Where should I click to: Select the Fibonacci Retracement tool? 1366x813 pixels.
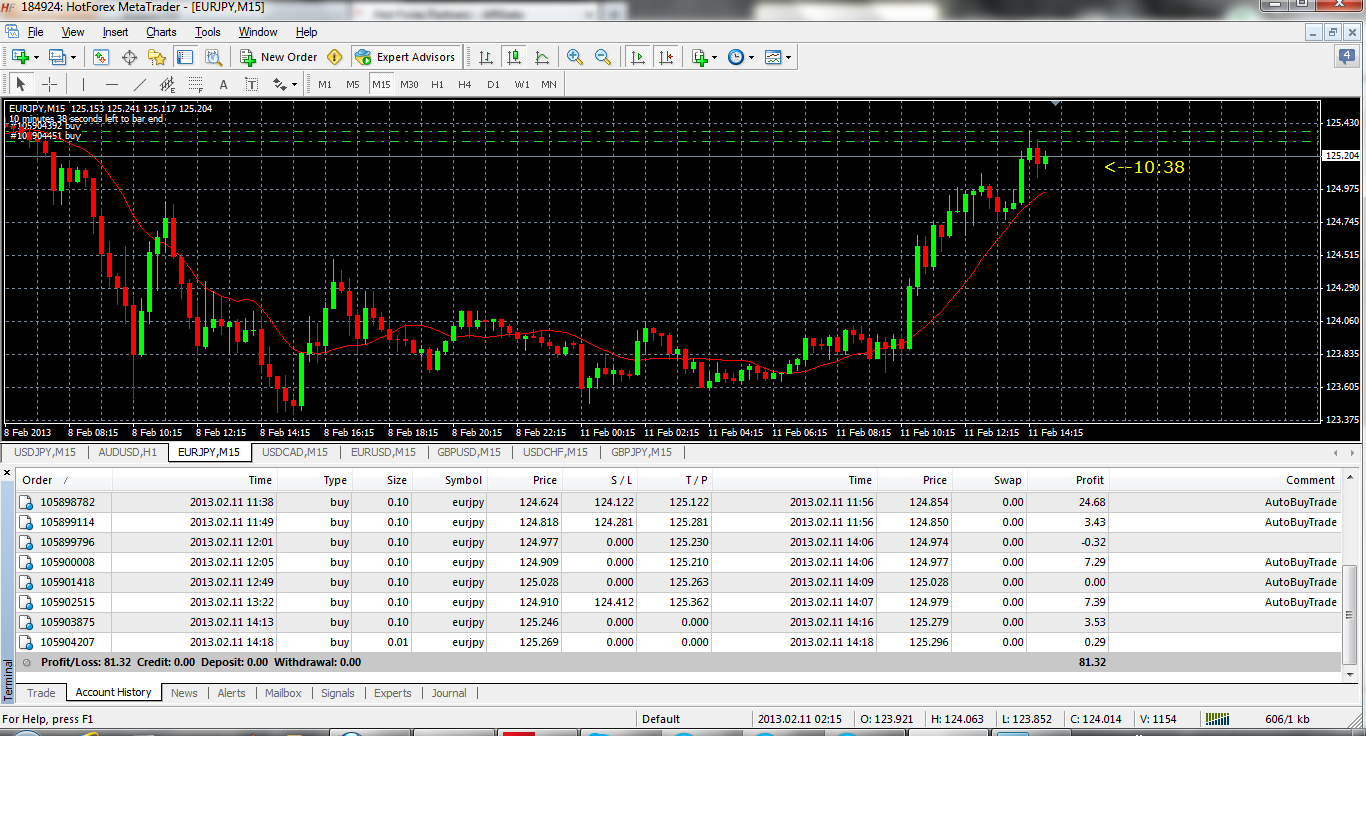click(x=195, y=84)
